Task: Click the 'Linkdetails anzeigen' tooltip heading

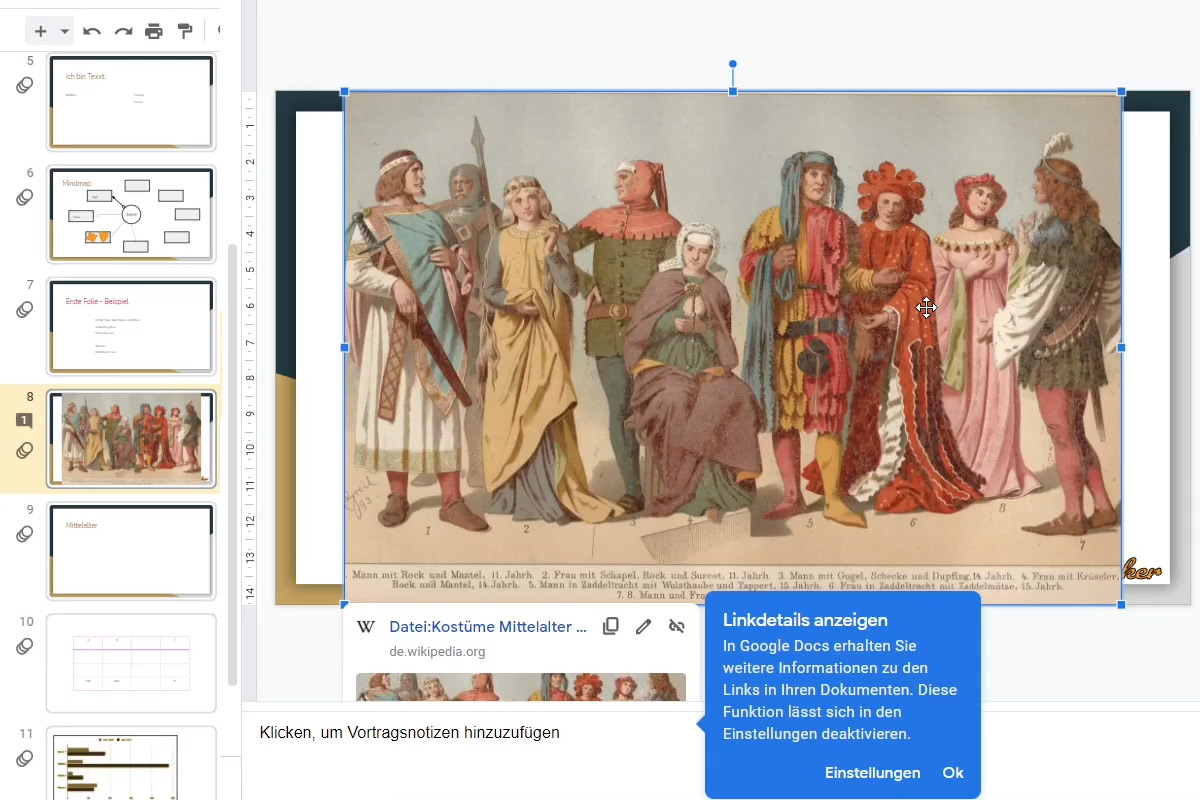Action: (805, 620)
